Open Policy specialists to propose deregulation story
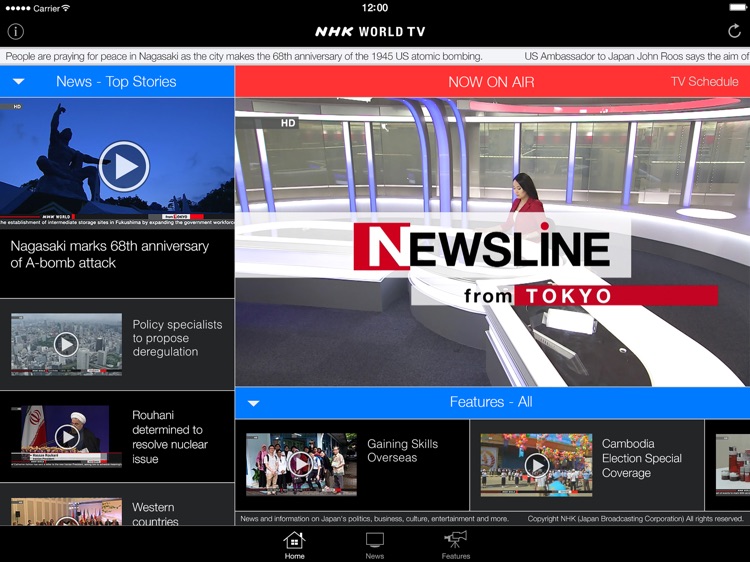This screenshot has height=562, width=750. pos(177,338)
